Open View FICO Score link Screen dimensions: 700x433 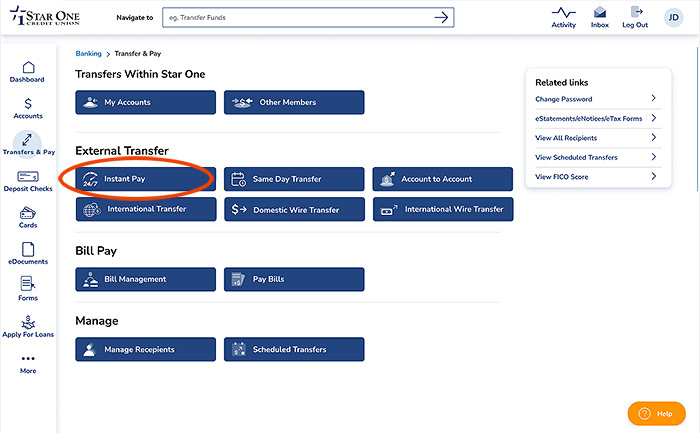(x=562, y=177)
